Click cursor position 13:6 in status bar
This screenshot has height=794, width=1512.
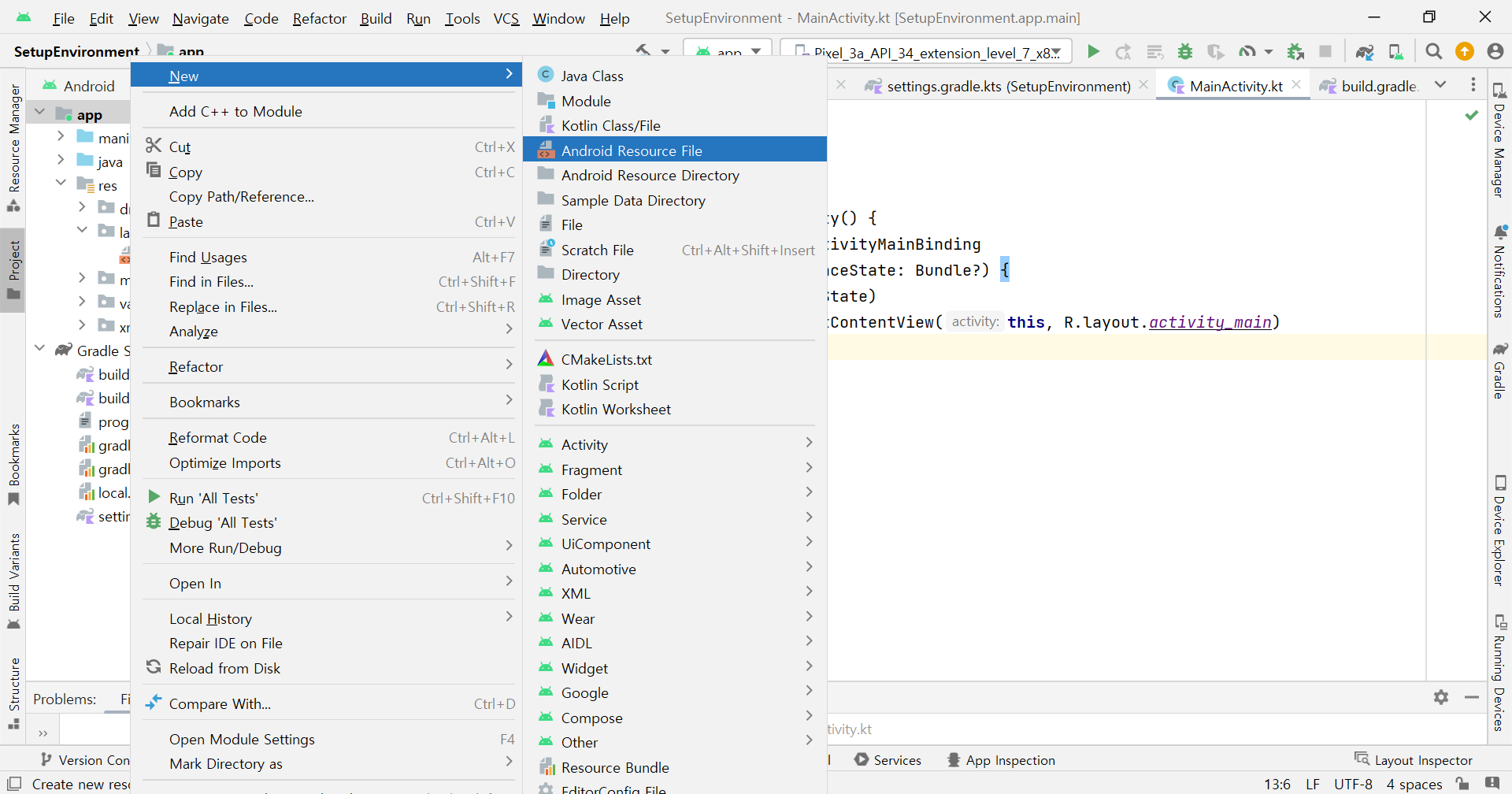[x=1277, y=784]
